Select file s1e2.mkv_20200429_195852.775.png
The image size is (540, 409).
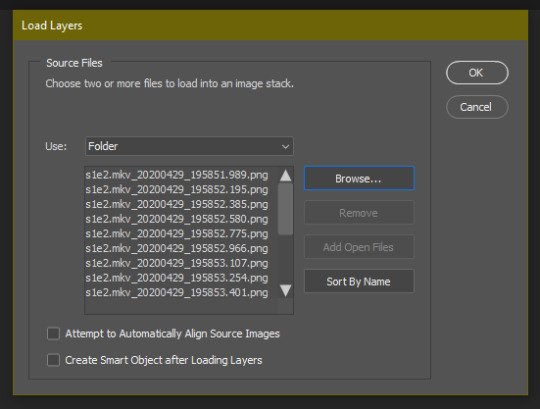click(x=177, y=234)
